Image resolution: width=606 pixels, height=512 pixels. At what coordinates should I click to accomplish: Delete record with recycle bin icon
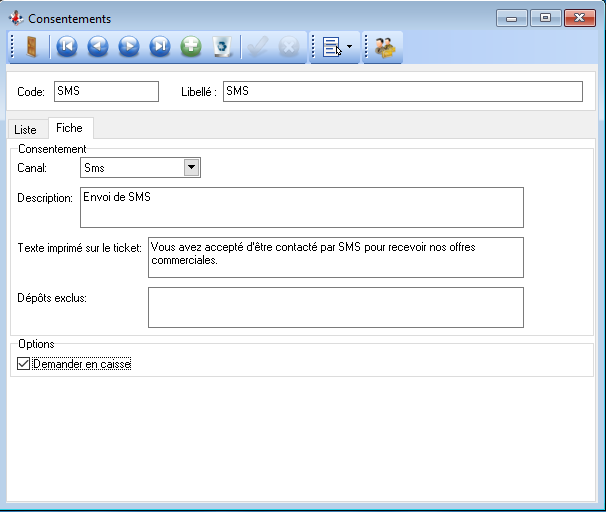click(222, 47)
